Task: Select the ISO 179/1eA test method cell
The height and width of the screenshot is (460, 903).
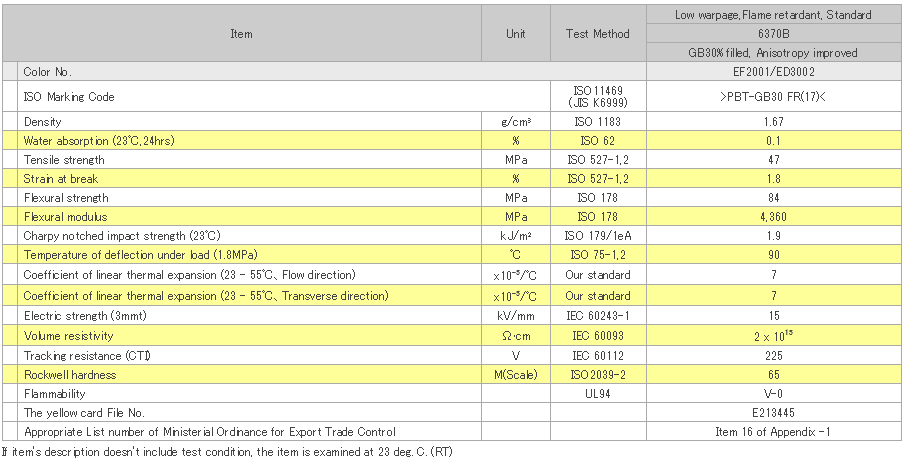Action: click(x=598, y=236)
